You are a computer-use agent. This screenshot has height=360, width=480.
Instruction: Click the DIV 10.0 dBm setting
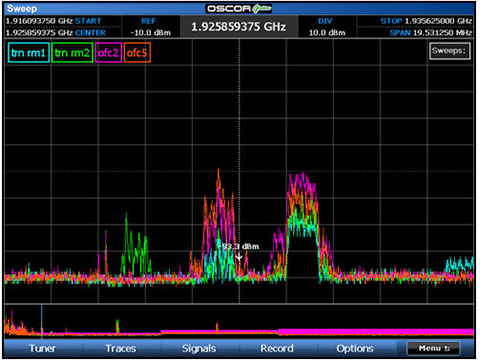(327, 27)
